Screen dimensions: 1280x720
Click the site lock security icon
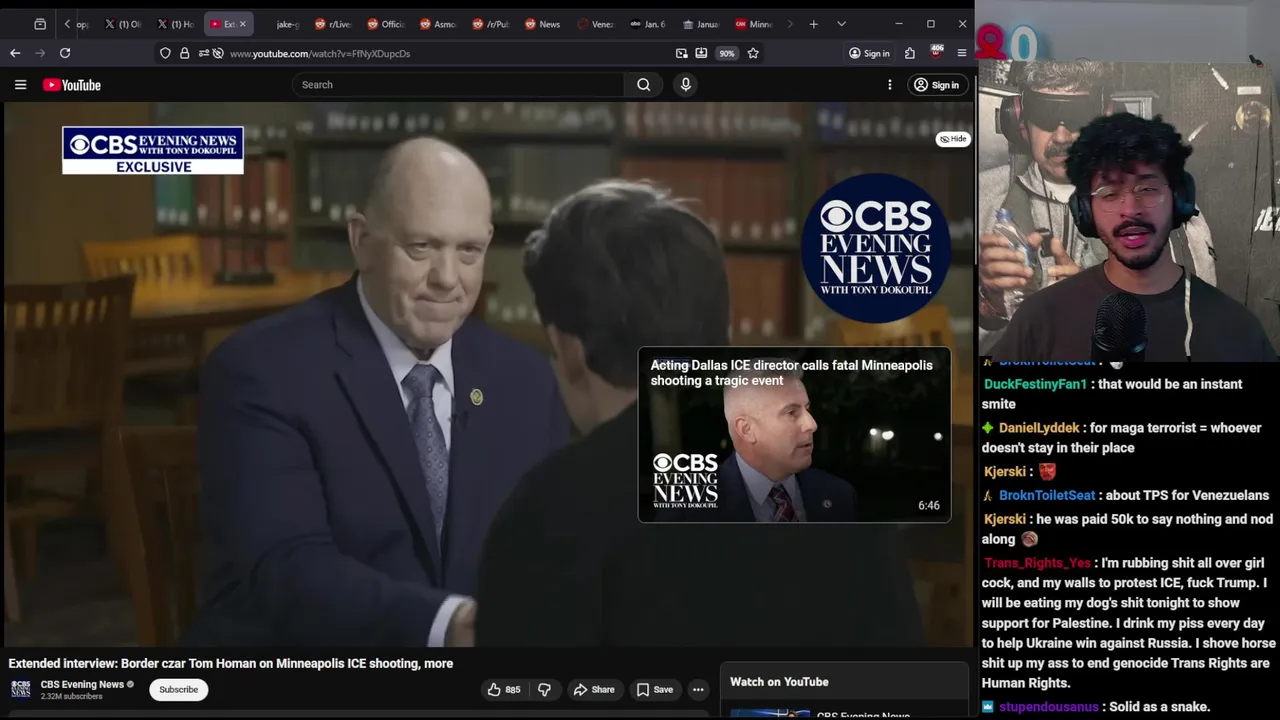tap(184, 53)
